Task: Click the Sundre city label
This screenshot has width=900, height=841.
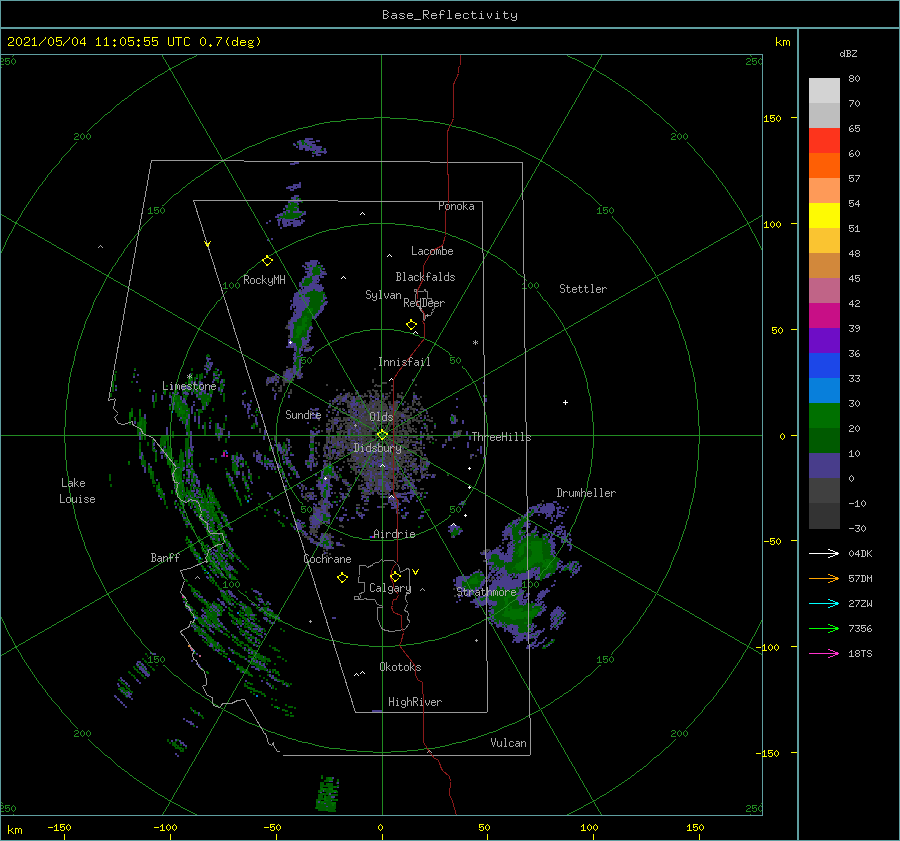Action: click(x=303, y=414)
